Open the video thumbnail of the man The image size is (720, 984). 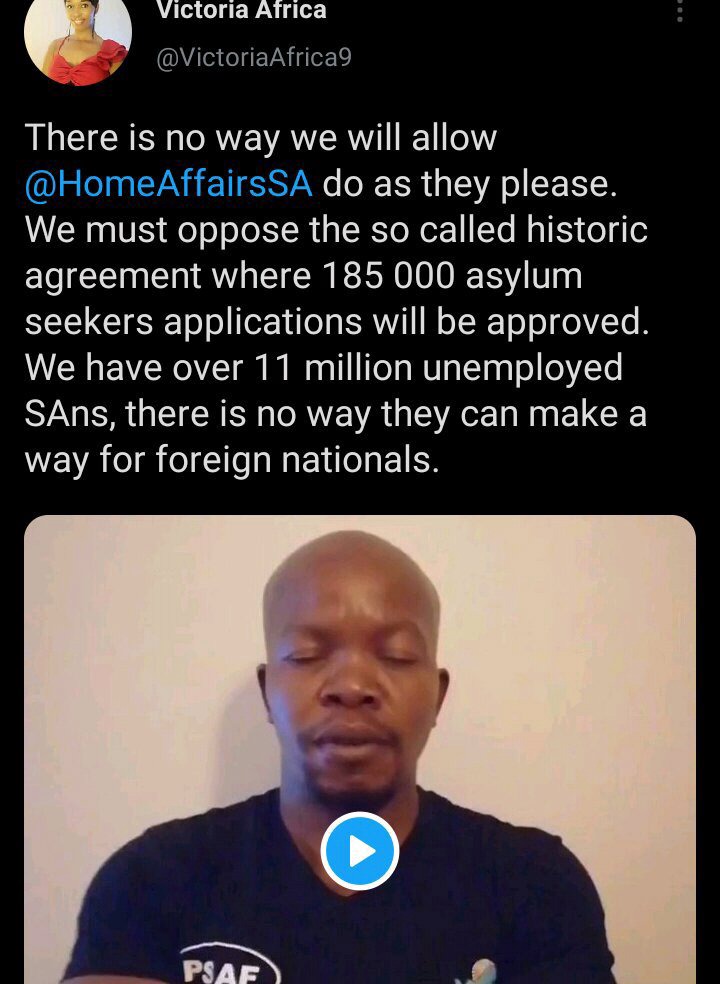360,749
